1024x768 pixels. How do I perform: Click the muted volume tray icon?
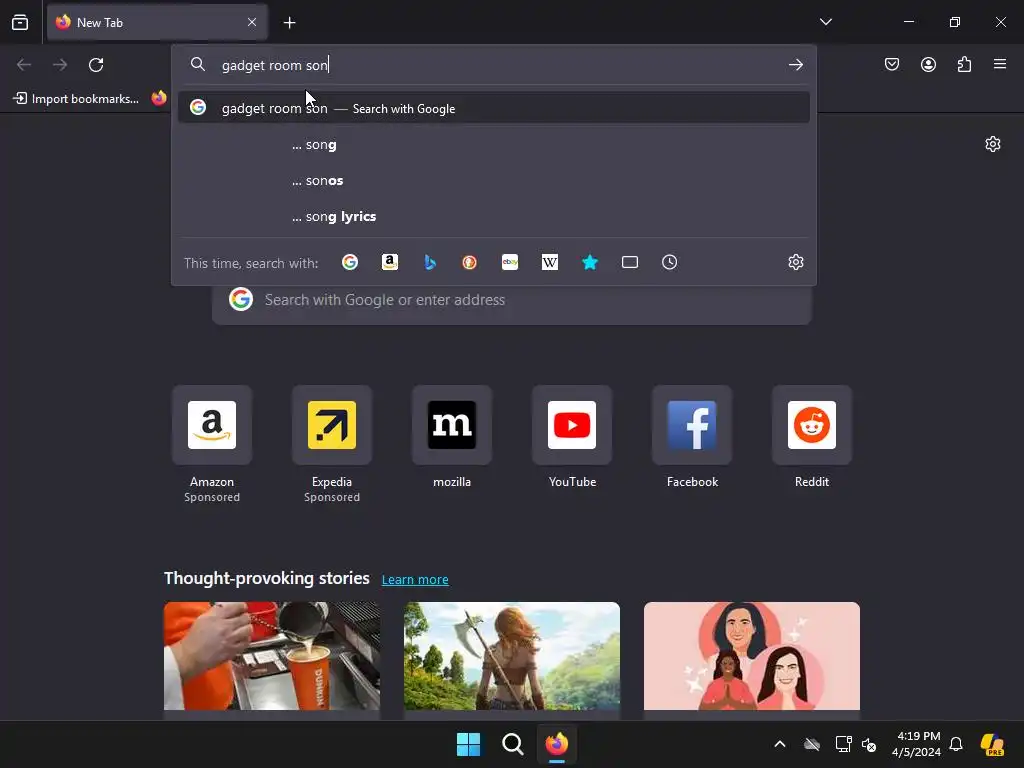[869, 744]
